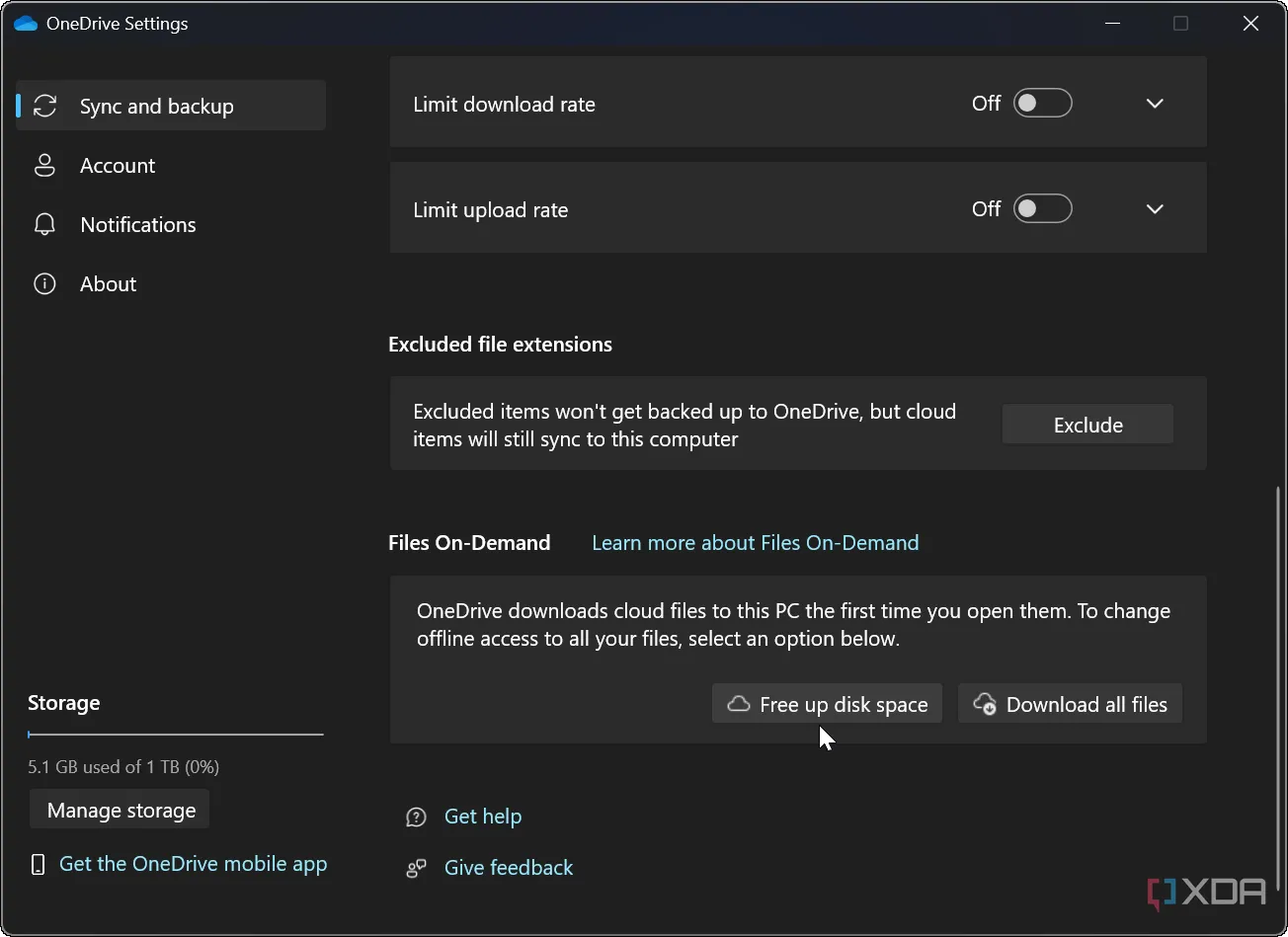
Task: Click the Storage heading in sidebar
Action: (x=63, y=703)
